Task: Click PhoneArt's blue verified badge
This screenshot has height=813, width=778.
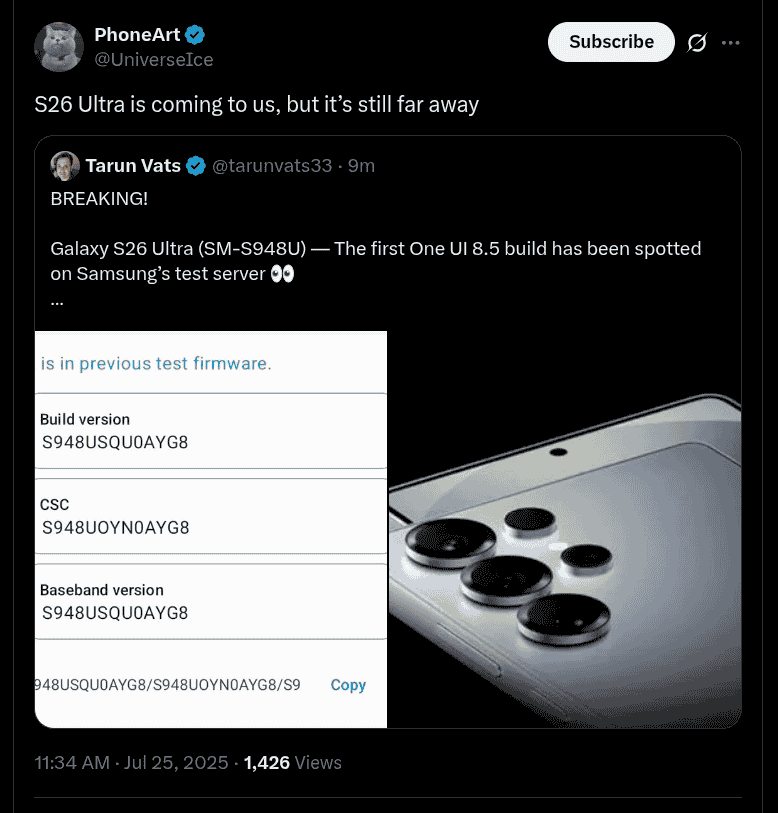Action: point(196,35)
